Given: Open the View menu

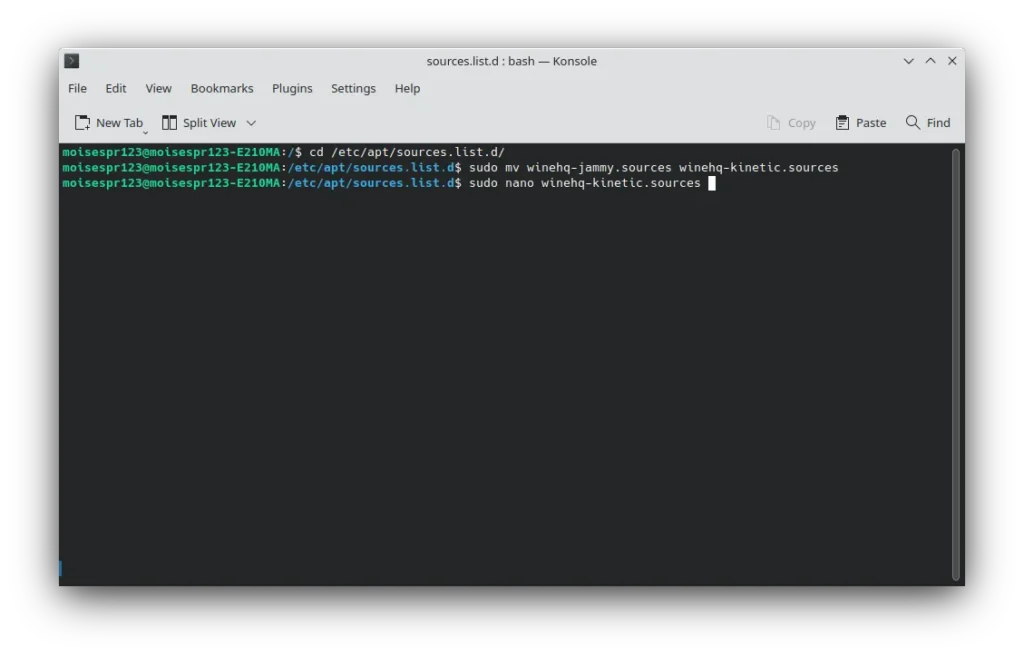Looking at the screenshot, I should [158, 89].
